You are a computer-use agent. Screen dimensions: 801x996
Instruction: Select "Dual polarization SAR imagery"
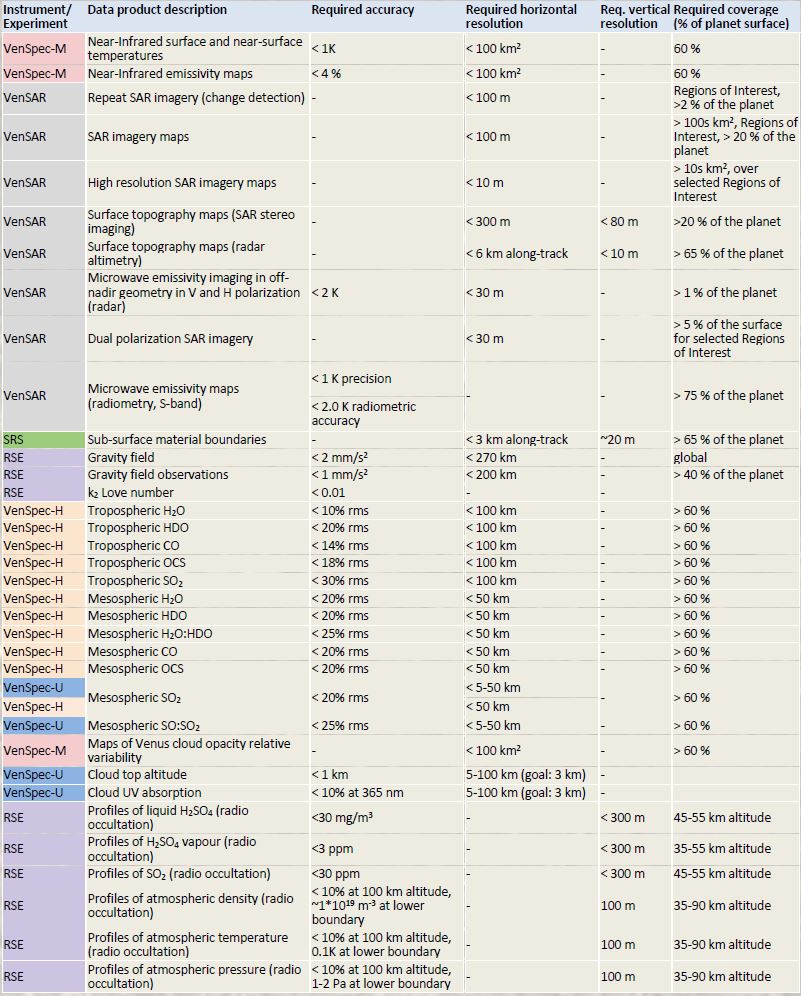[170, 339]
